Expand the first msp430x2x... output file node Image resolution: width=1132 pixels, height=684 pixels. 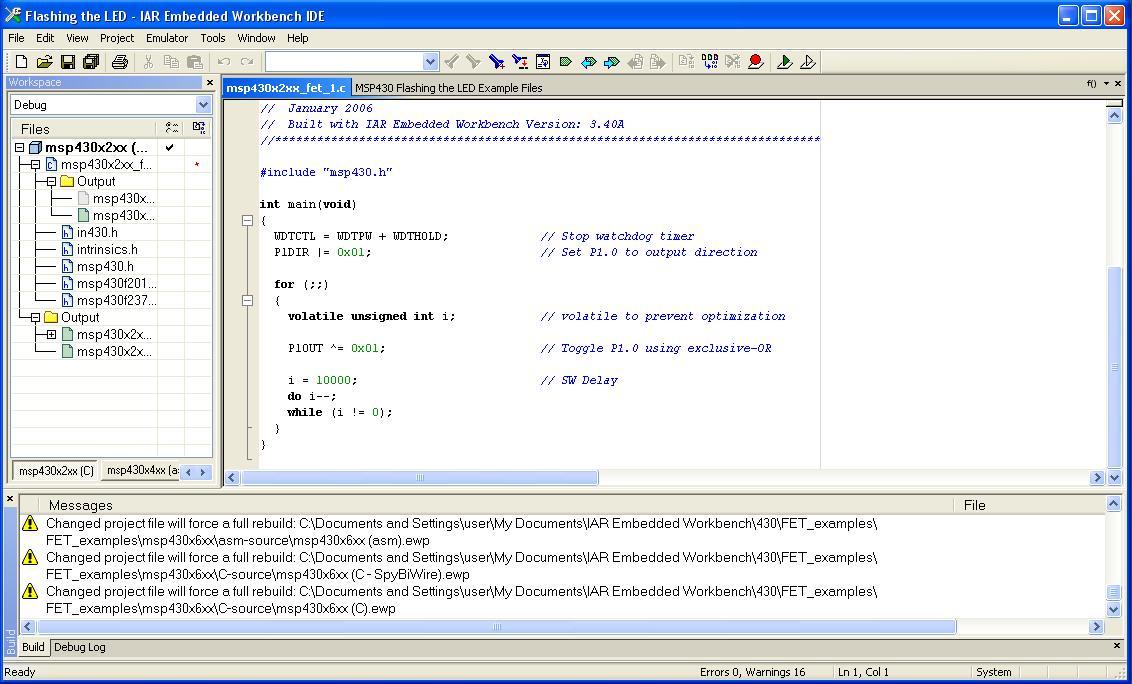tap(51, 334)
